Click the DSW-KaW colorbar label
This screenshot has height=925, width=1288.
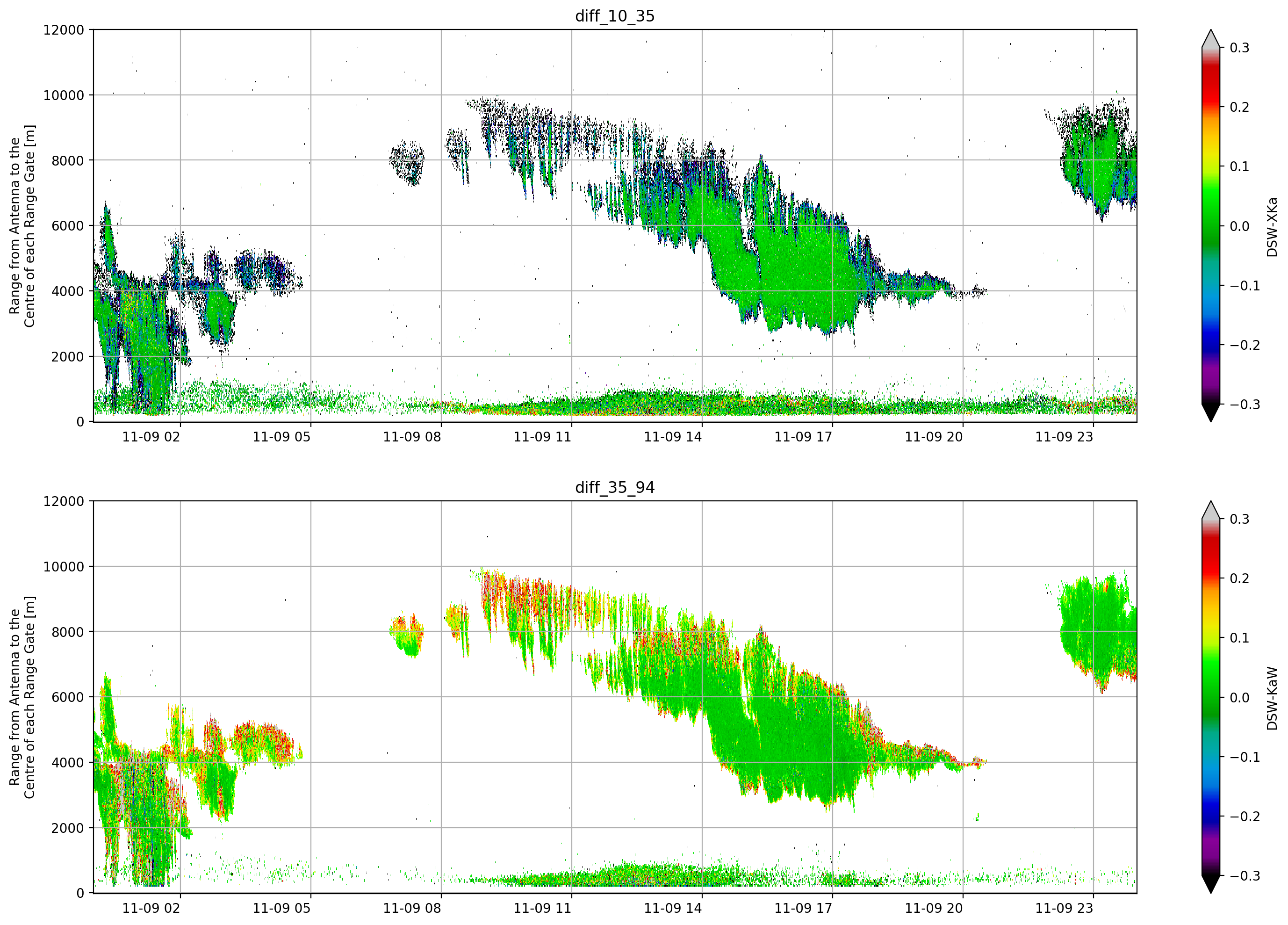coord(1272,698)
